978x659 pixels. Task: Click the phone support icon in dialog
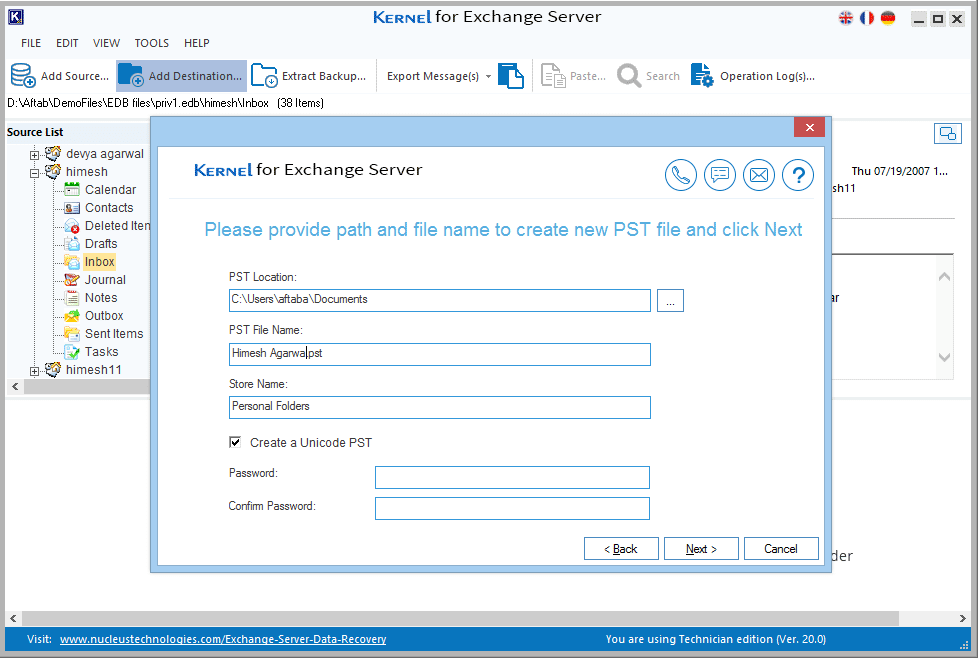(680, 175)
